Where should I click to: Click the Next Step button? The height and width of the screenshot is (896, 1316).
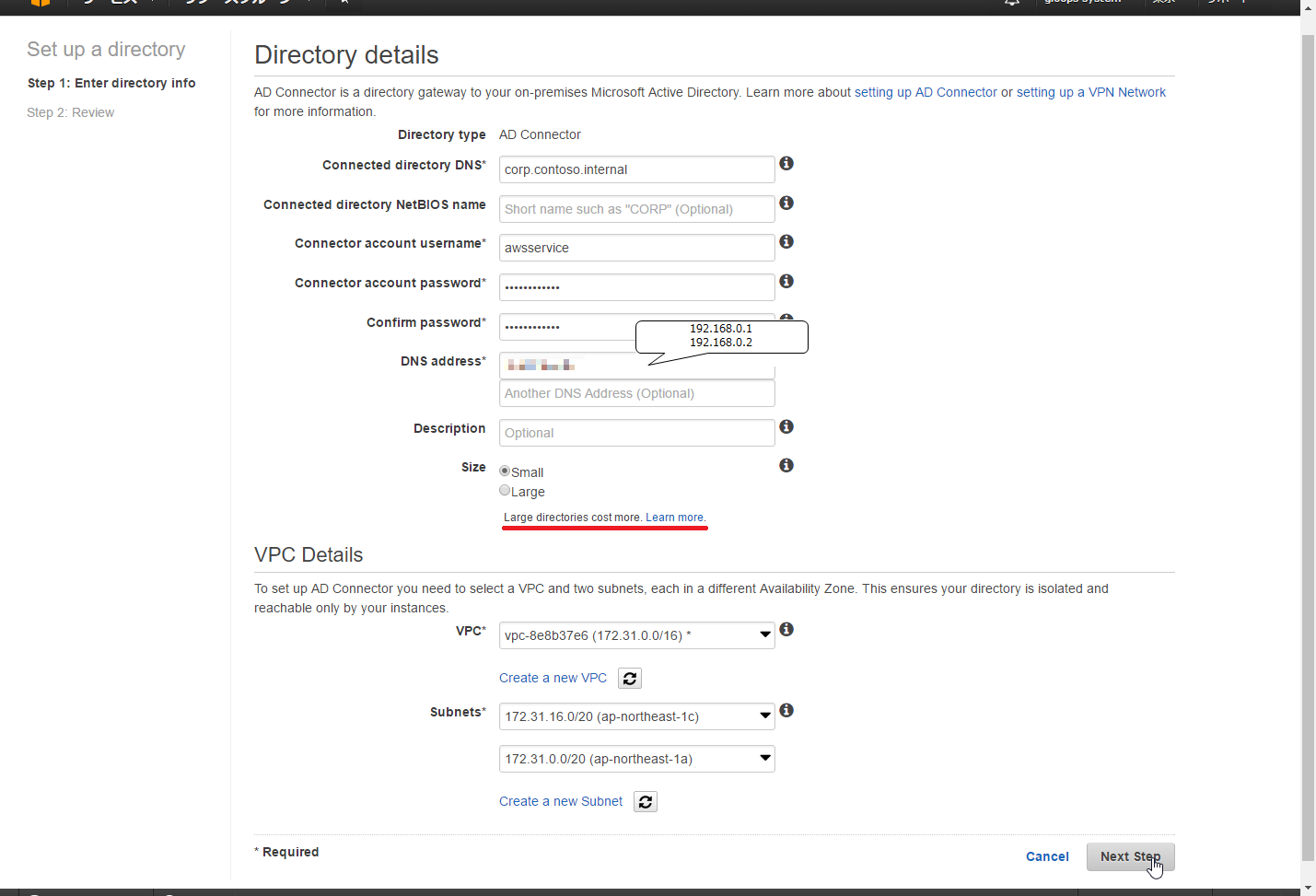(x=1130, y=856)
